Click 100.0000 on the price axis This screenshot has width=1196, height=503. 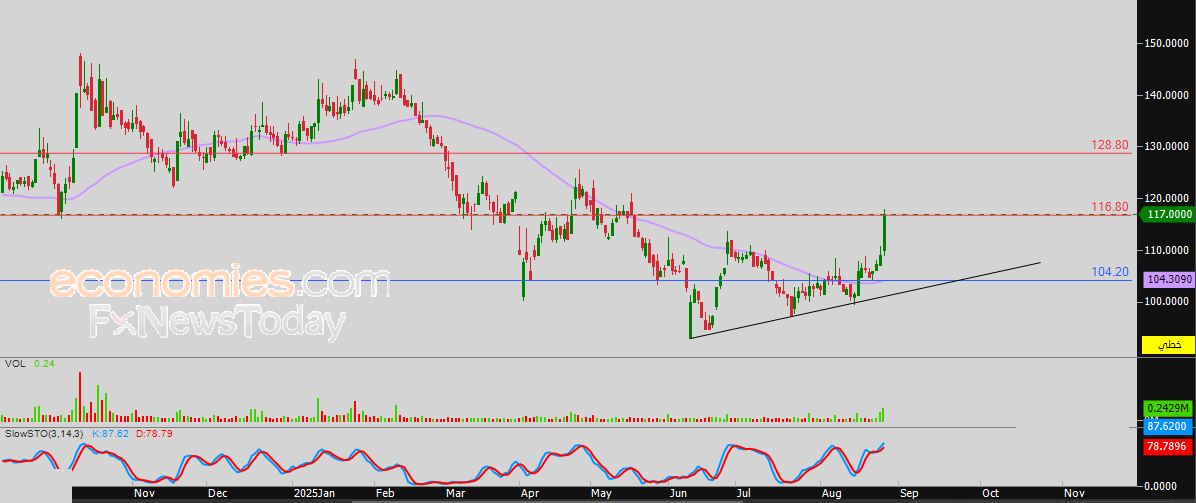(x=1167, y=302)
